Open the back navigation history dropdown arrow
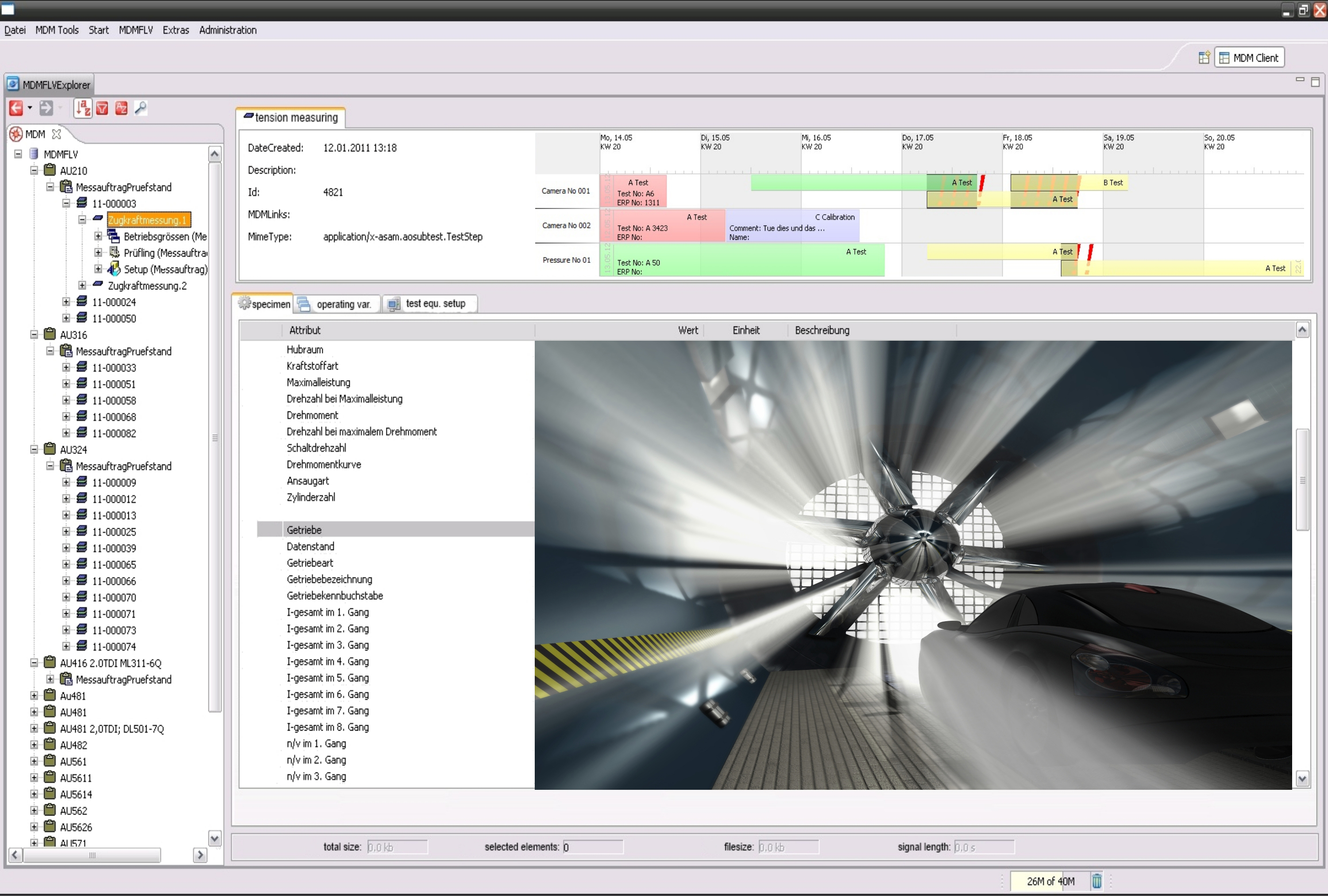The width and height of the screenshot is (1328, 896). [30, 108]
